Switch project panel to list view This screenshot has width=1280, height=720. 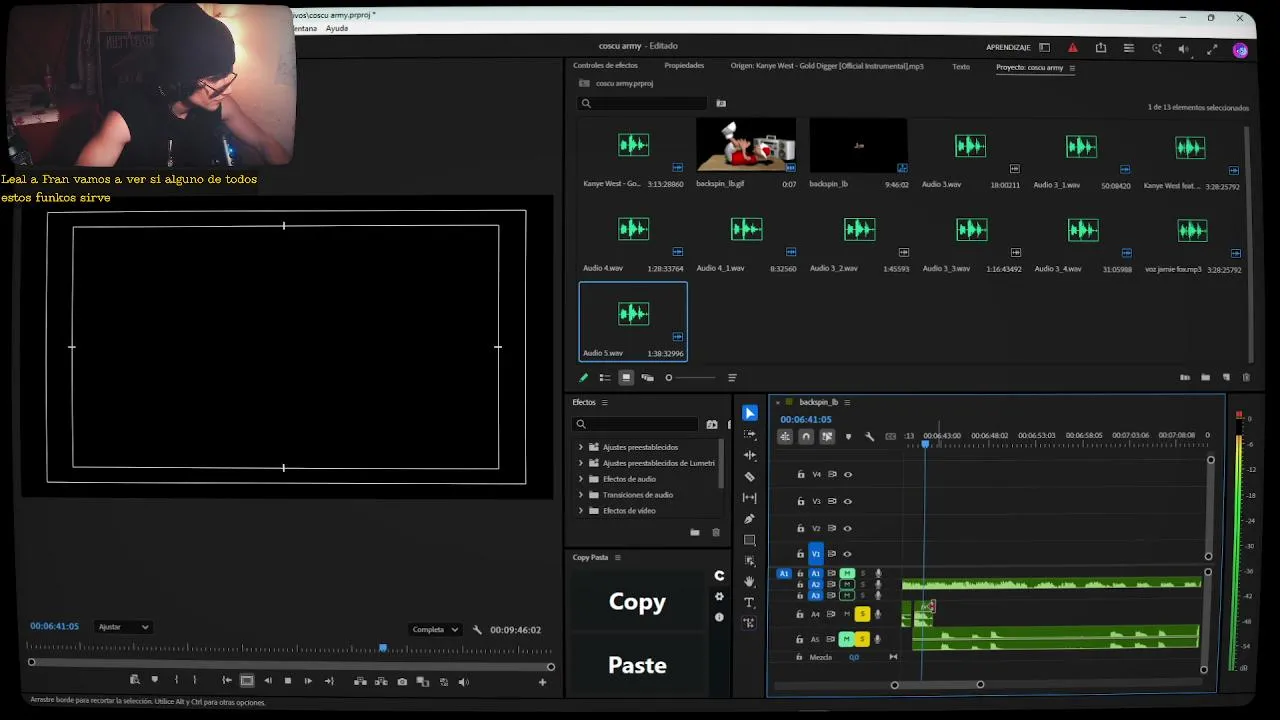pos(605,377)
